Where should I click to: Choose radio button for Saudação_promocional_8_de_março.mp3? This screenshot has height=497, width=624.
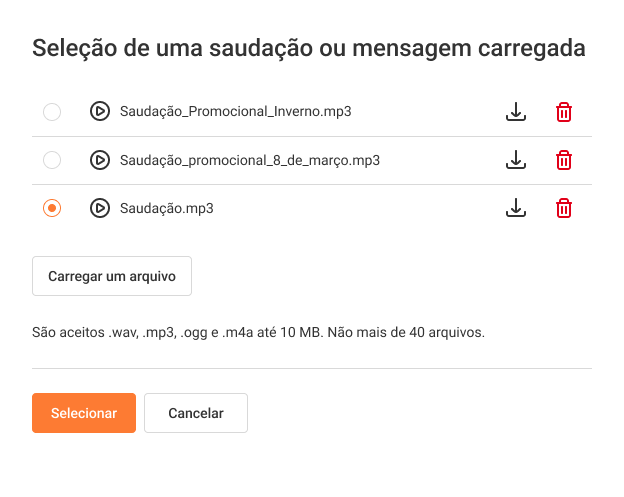[52, 160]
